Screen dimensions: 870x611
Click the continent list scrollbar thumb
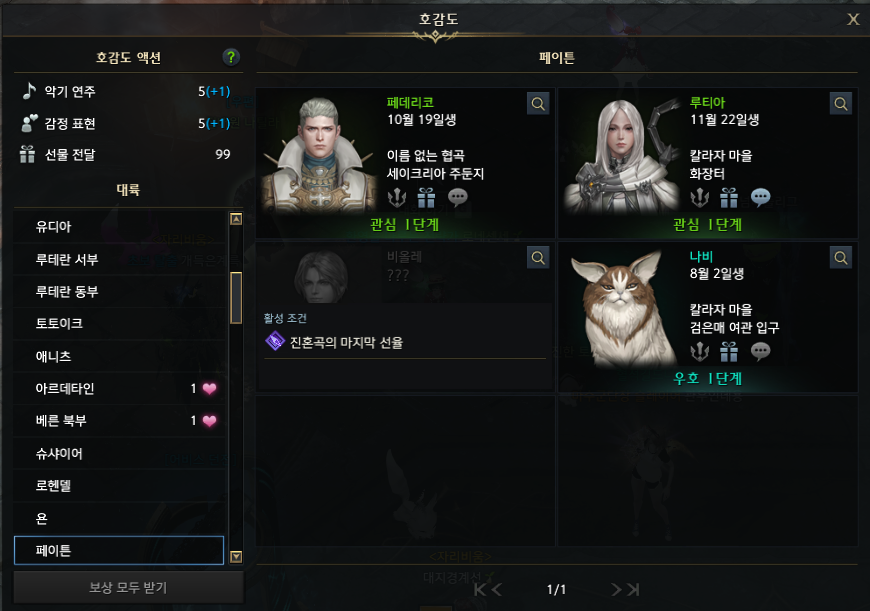[x=236, y=297]
